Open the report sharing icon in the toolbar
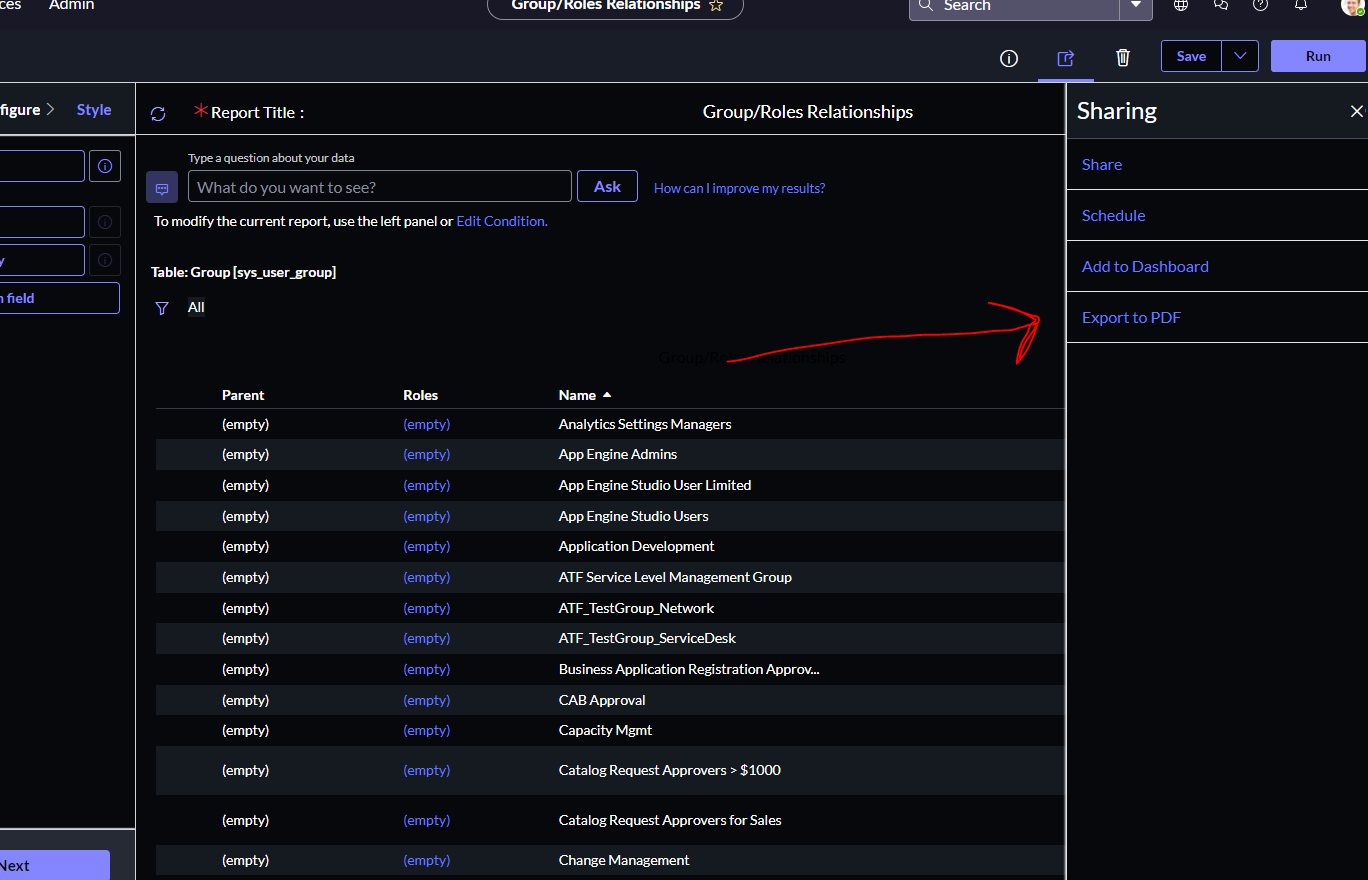The width and height of the screenshot is (1368, 880). tap(1066, 58)
